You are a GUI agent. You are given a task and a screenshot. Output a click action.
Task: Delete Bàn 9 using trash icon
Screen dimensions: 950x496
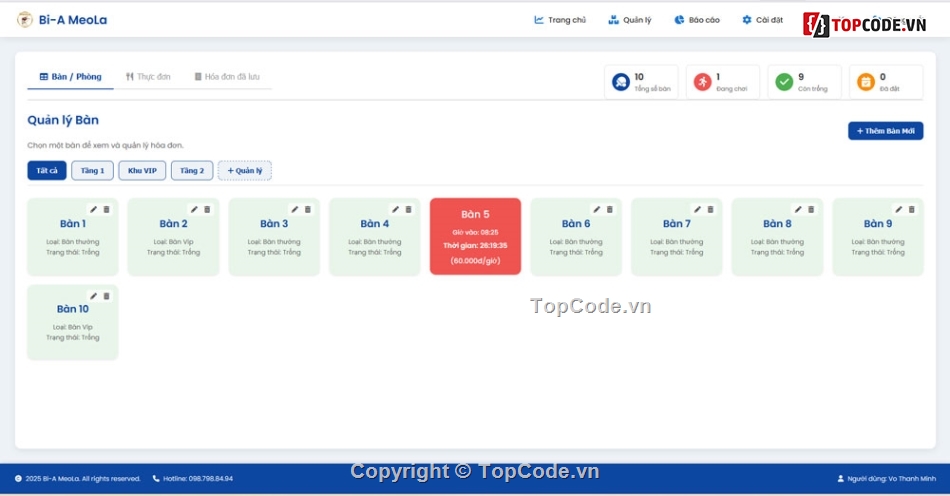point(912,210)
